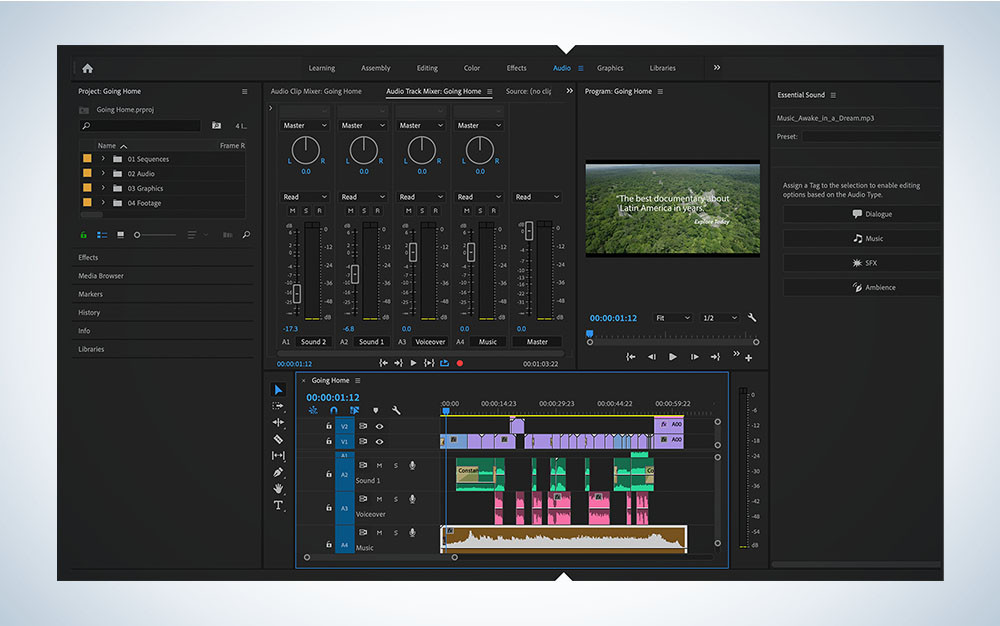
Task: Pick the Ripple Edit tool
Action: click(278, 422)
